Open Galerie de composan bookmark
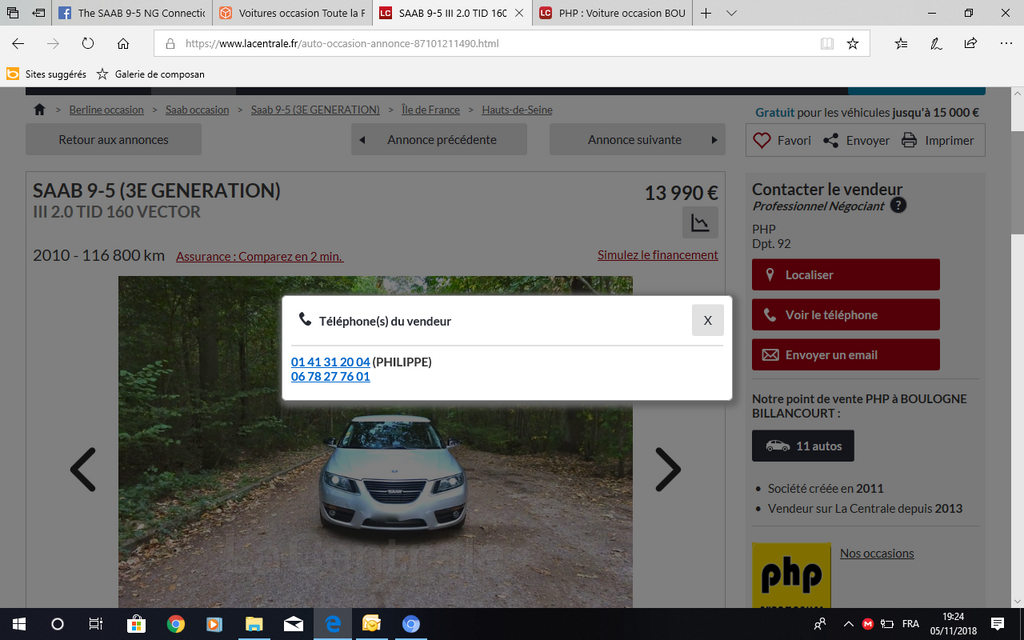Viewport: 1024px width, 640px height. [150, 74]
